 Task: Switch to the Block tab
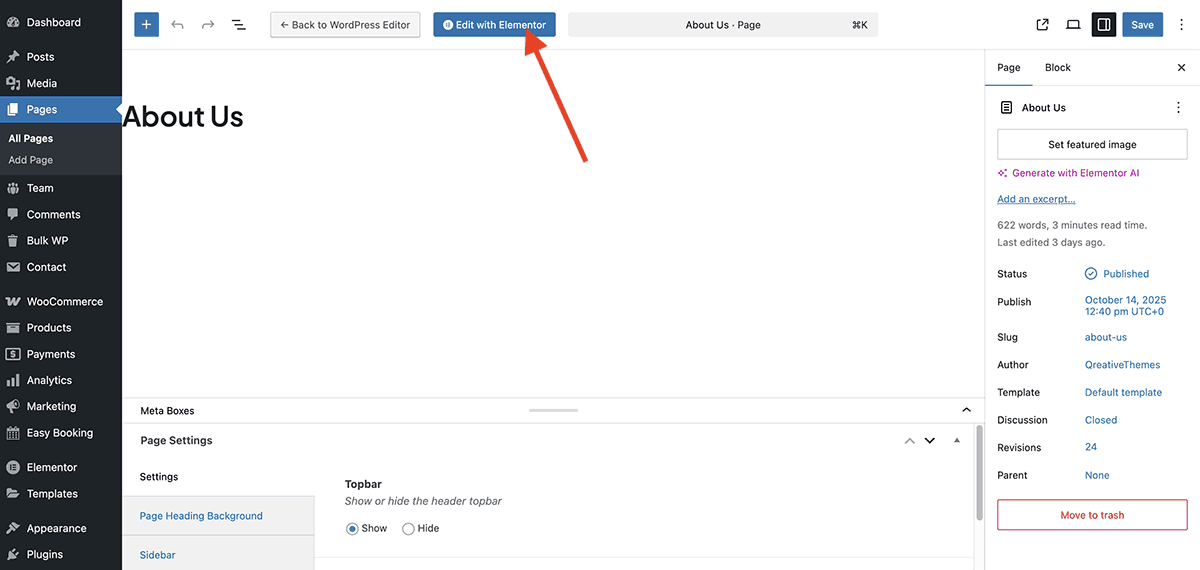[x=1057, y=68]
